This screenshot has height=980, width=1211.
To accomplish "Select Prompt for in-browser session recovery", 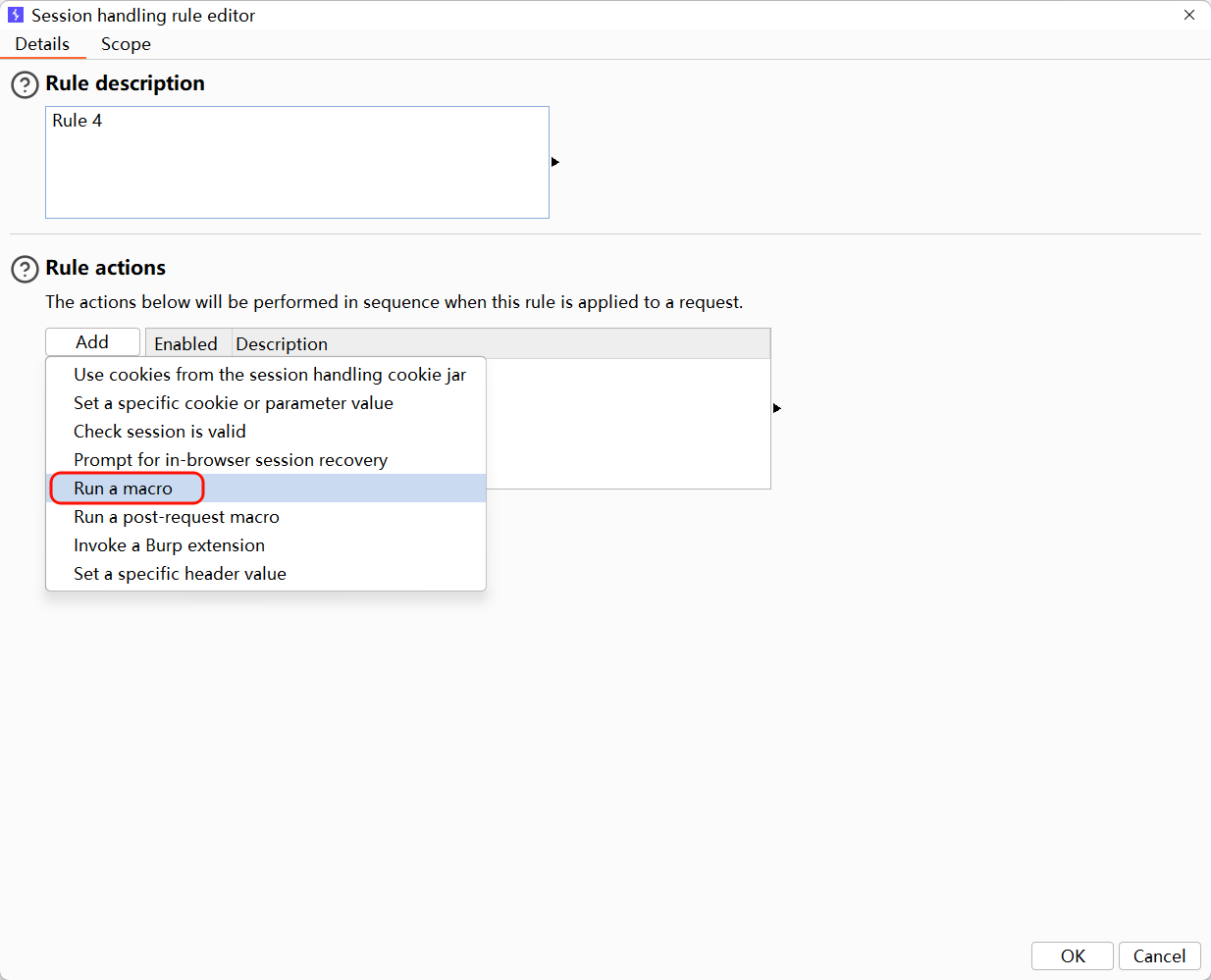I will pos(231,460).
